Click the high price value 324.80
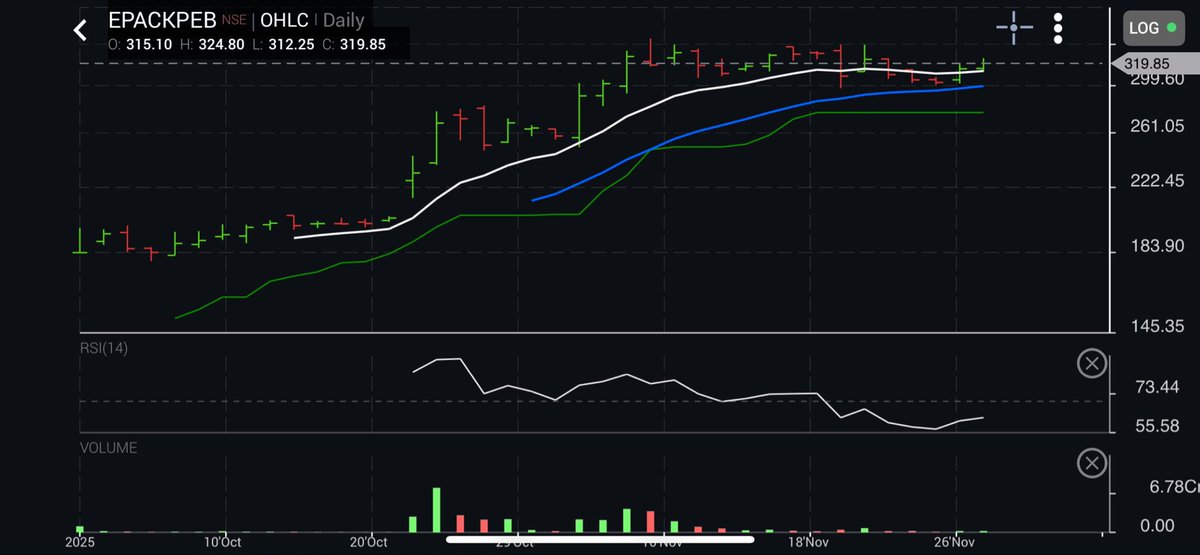This screenshot has width=1200, height=555. point(223,44)
